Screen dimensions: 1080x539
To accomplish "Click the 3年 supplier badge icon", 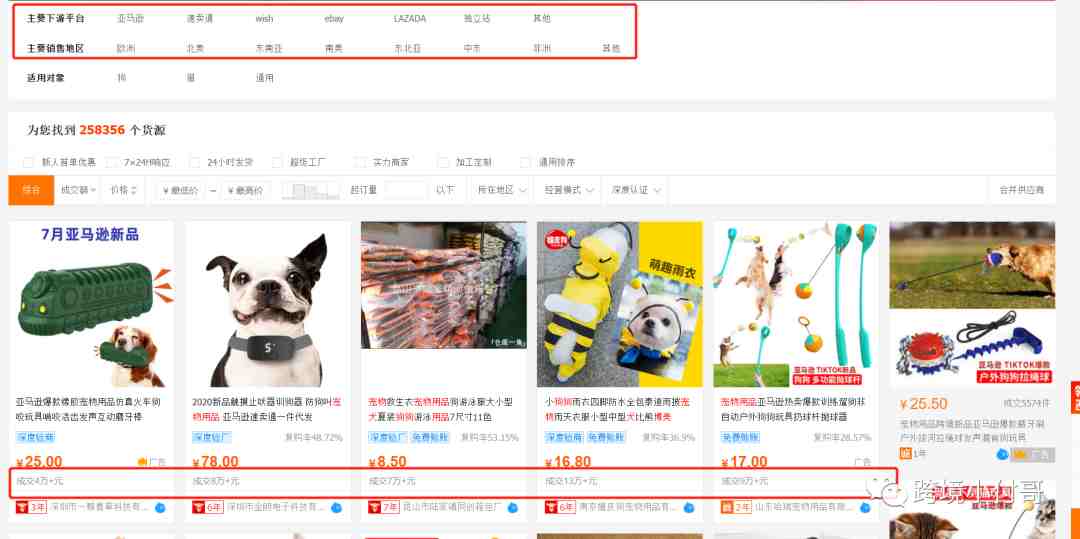I will tap(31, 507).
